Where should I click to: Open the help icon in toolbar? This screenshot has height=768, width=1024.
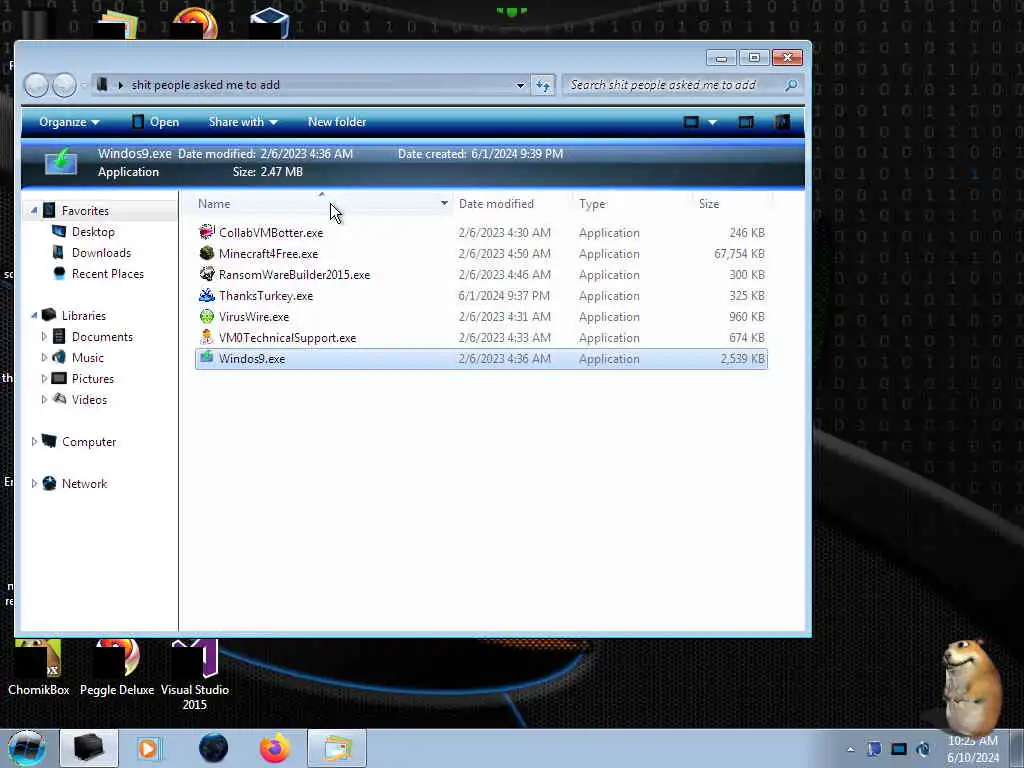pos(782,122)
